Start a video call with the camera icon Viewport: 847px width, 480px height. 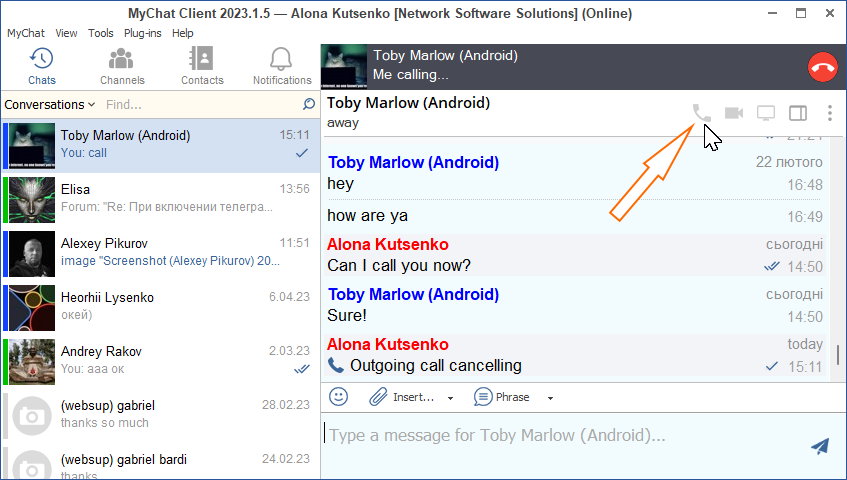(x=734, y=113)
